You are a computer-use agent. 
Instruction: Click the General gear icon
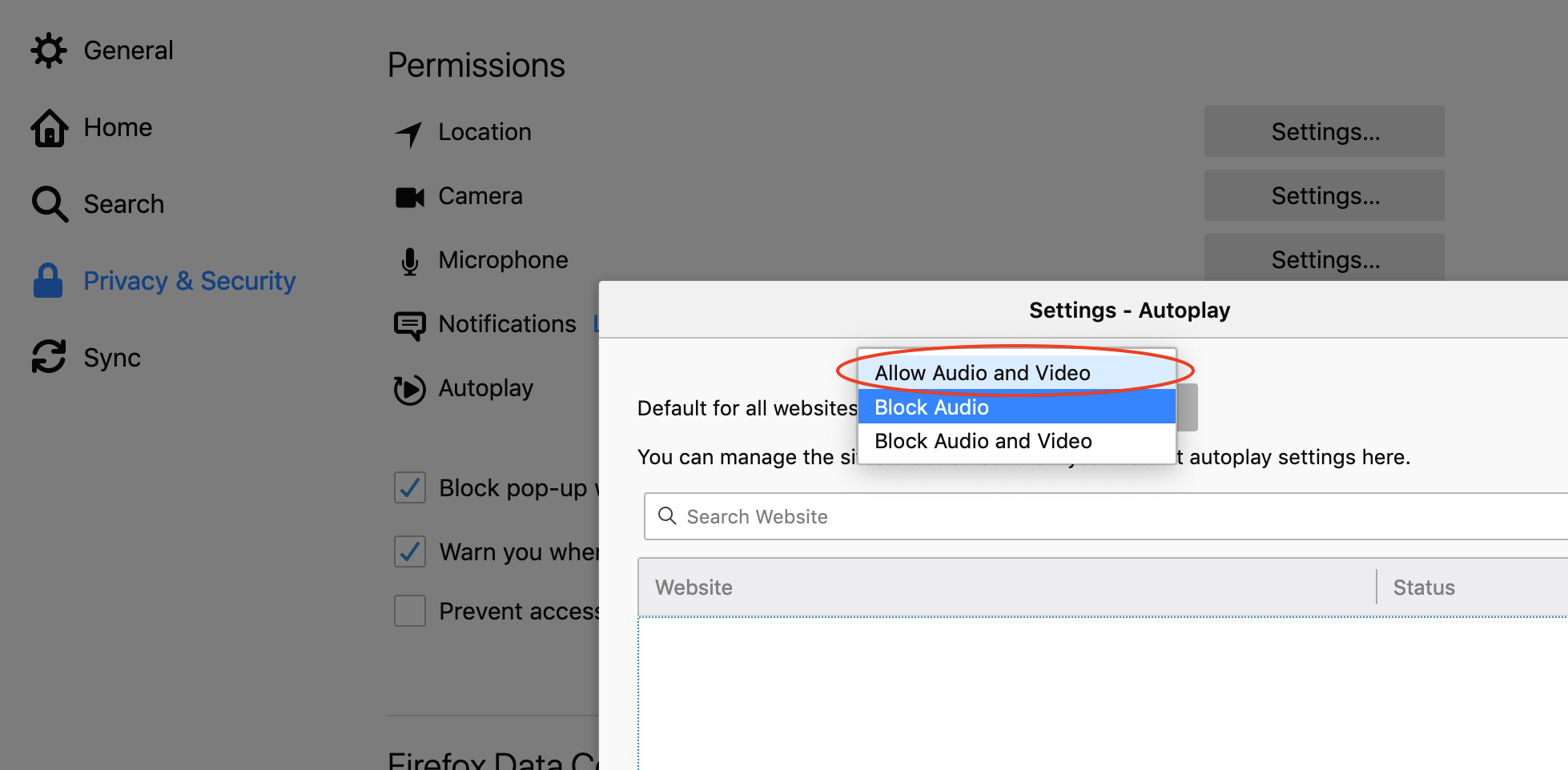point(49,50)
